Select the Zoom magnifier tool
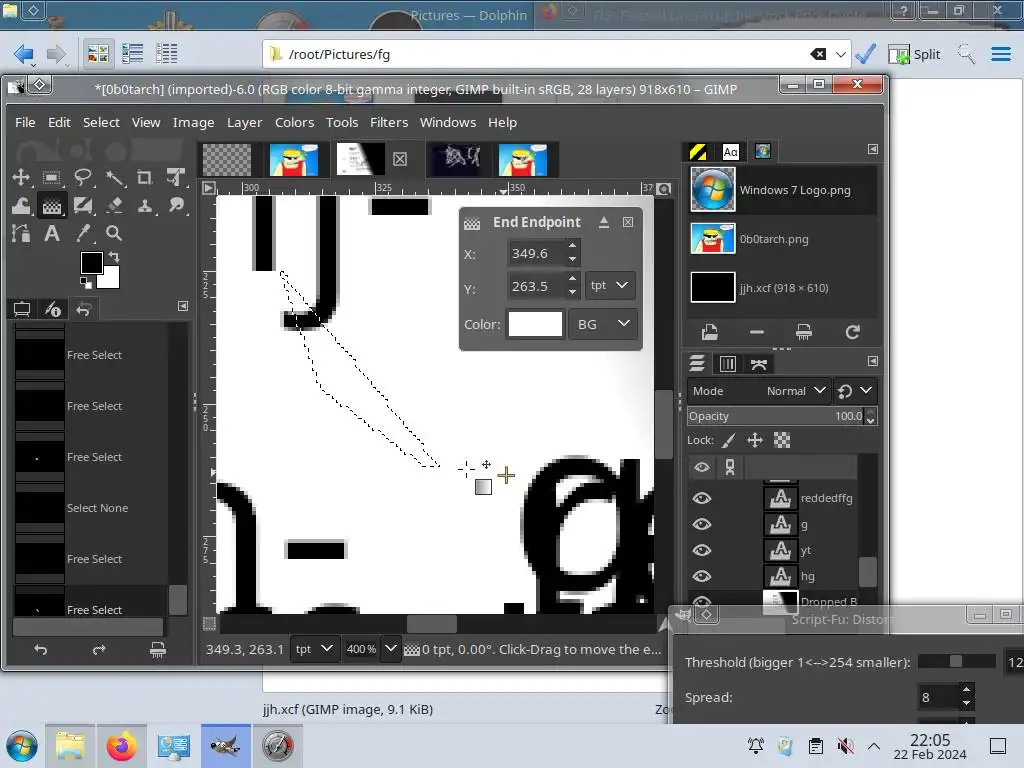The image size is (1024, 768). click(114, 233)
